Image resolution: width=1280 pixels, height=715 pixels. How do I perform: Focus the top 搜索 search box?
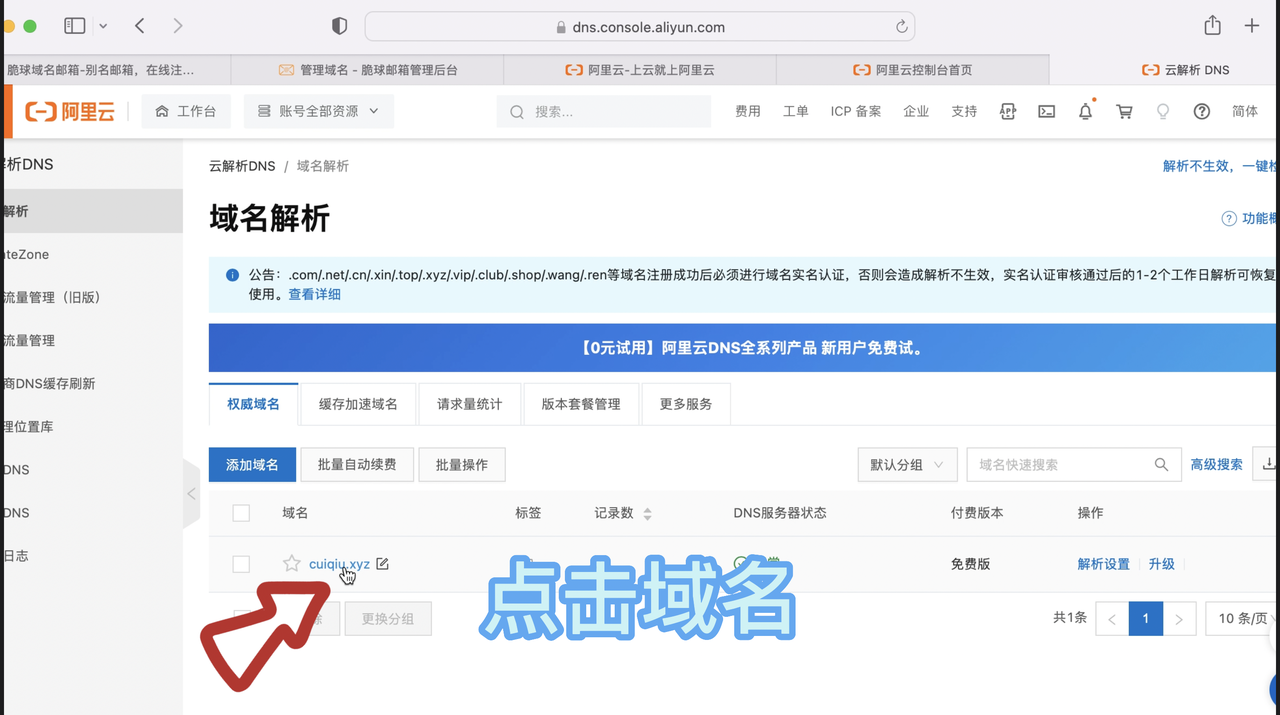603,111
